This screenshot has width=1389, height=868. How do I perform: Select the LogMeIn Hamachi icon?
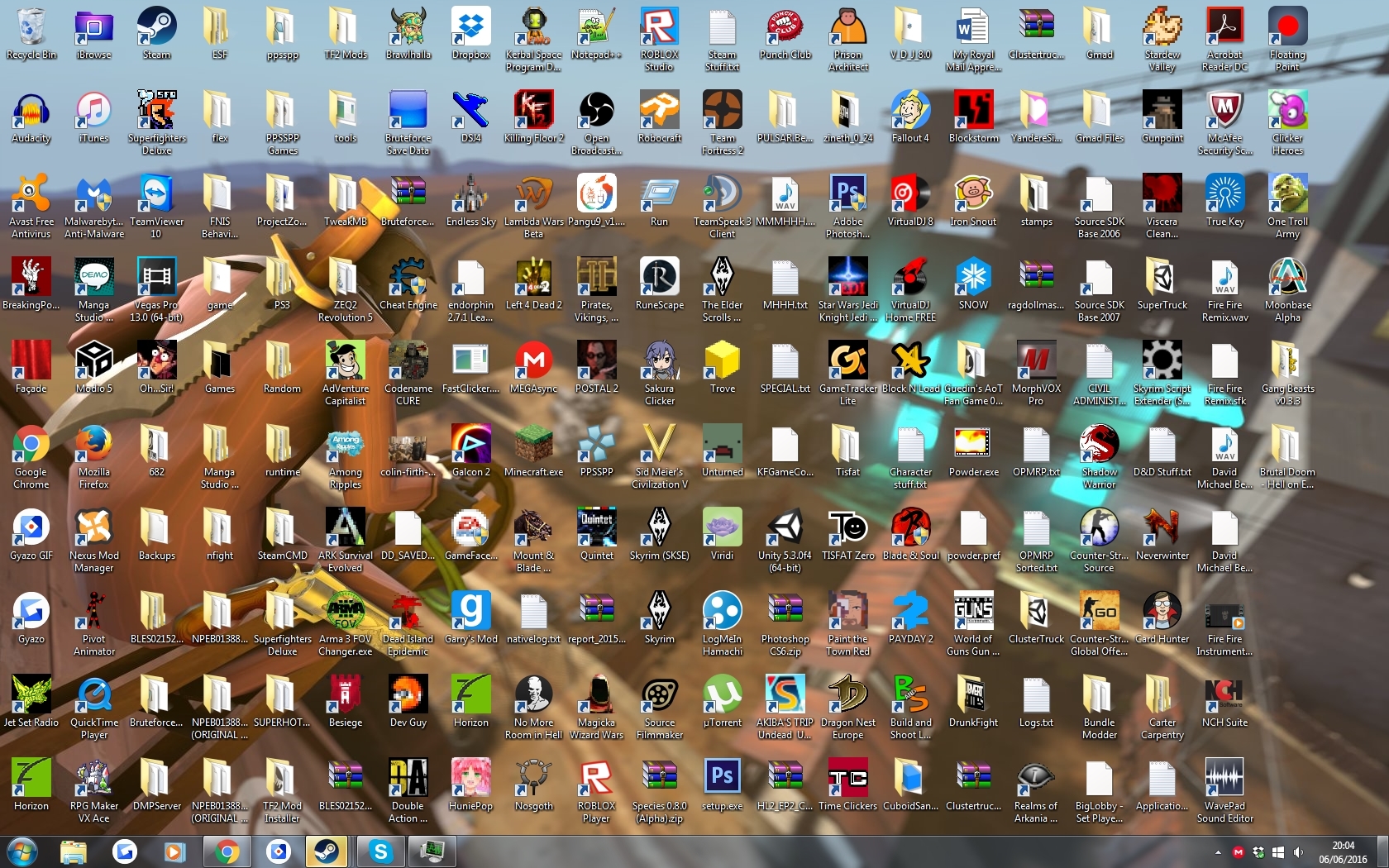723,624
